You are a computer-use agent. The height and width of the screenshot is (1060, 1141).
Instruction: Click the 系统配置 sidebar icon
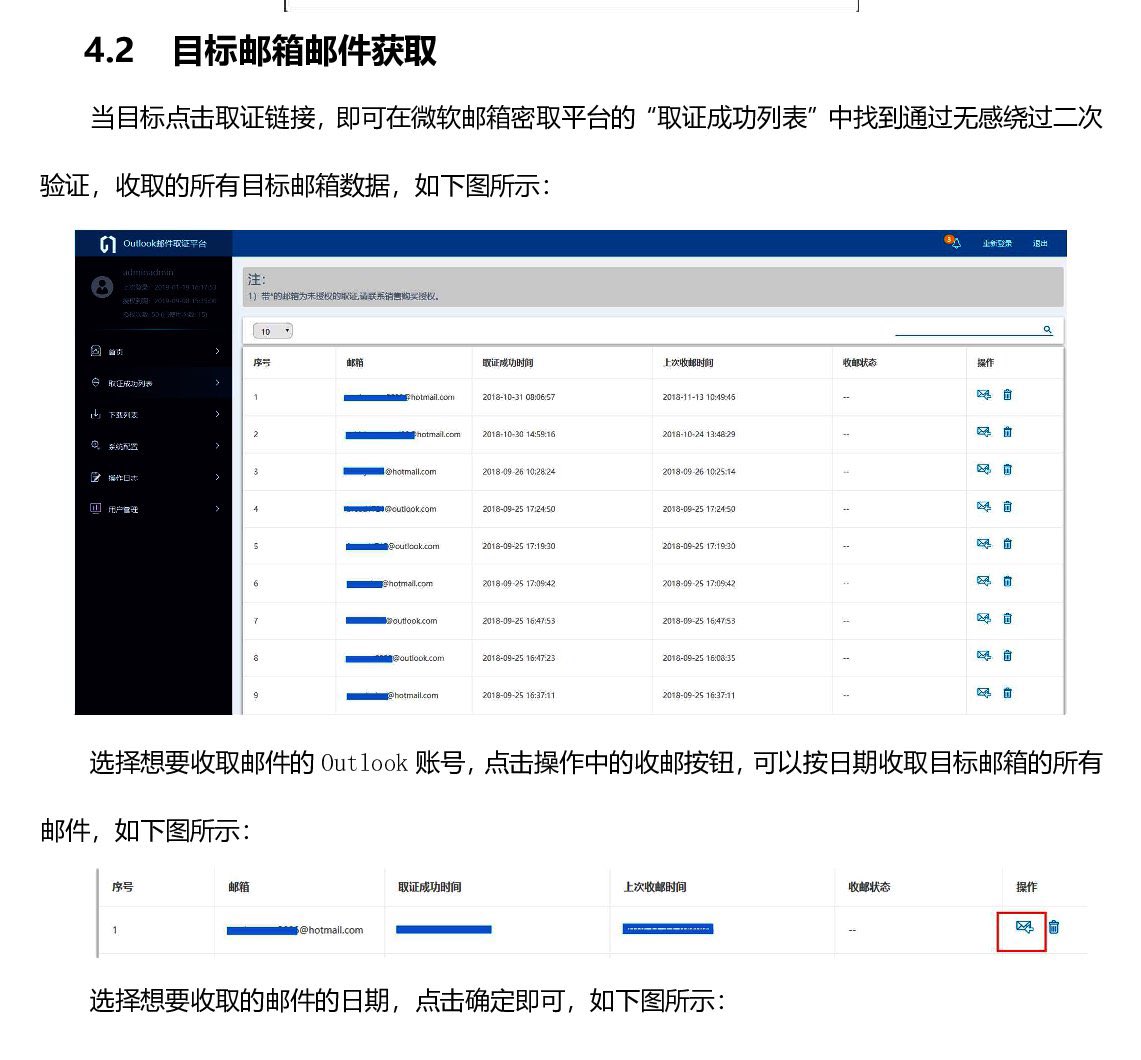point(95,445)
